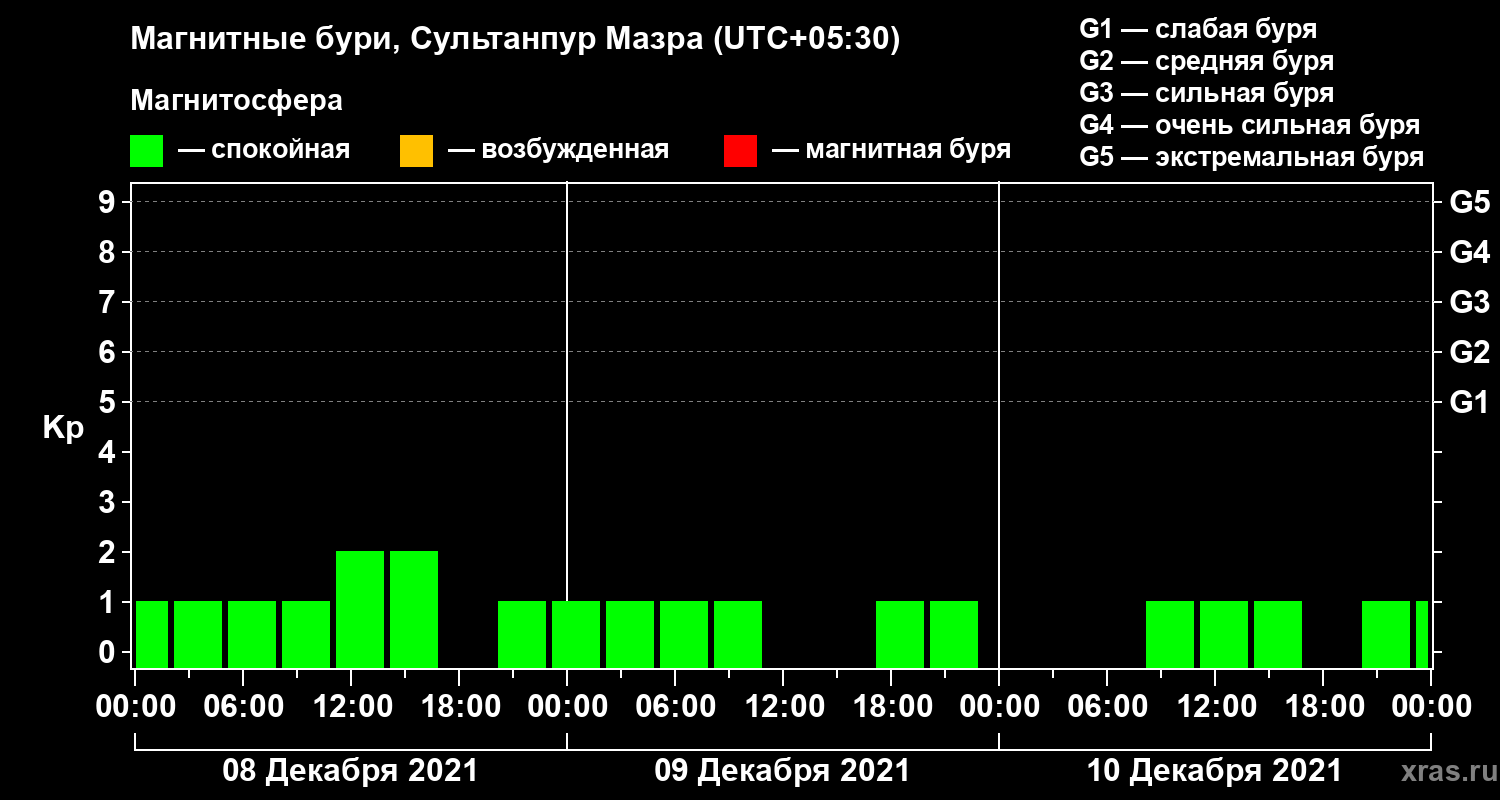Click the '12:00' time label of 09 Декабря

pos(783,706)
